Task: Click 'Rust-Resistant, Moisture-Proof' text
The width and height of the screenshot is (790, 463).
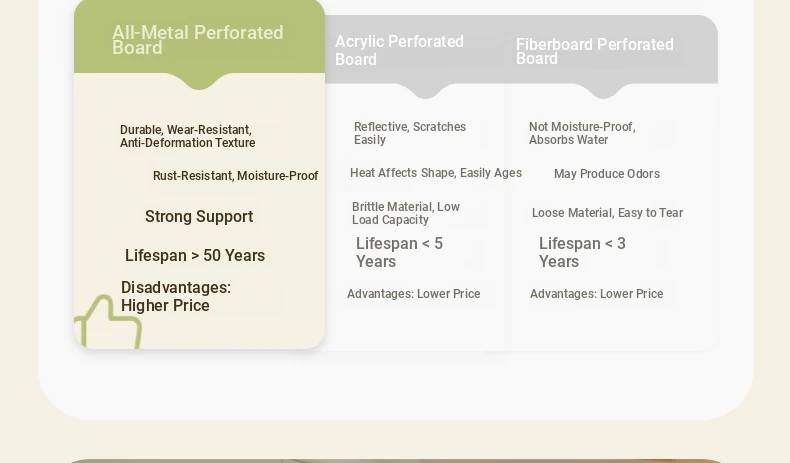Action: pyautogui.click(x=235, y=176)
